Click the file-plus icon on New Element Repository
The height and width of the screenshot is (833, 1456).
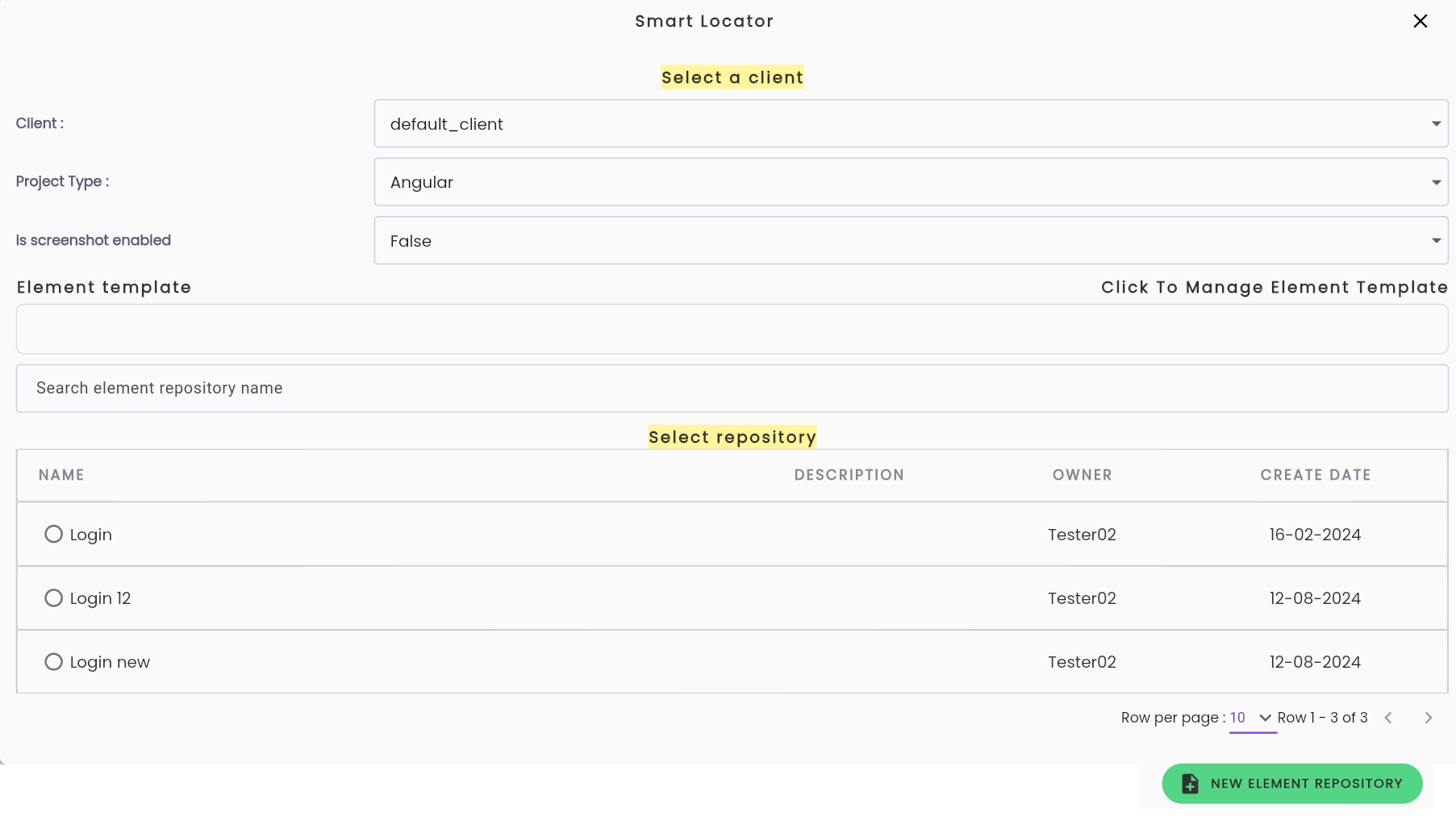(x=1190, y=784)
